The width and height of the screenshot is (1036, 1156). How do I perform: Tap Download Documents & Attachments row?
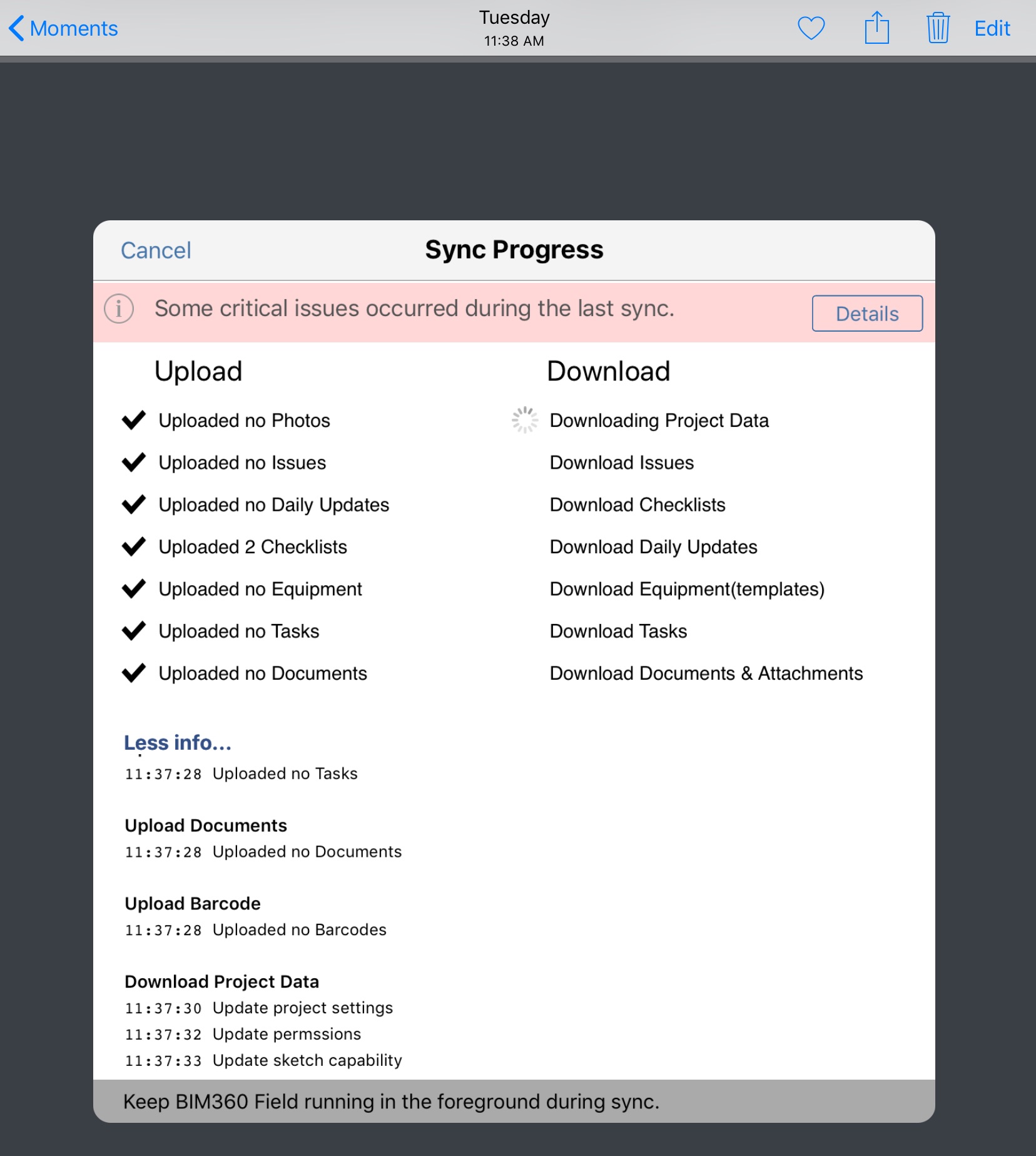point(706,673)
